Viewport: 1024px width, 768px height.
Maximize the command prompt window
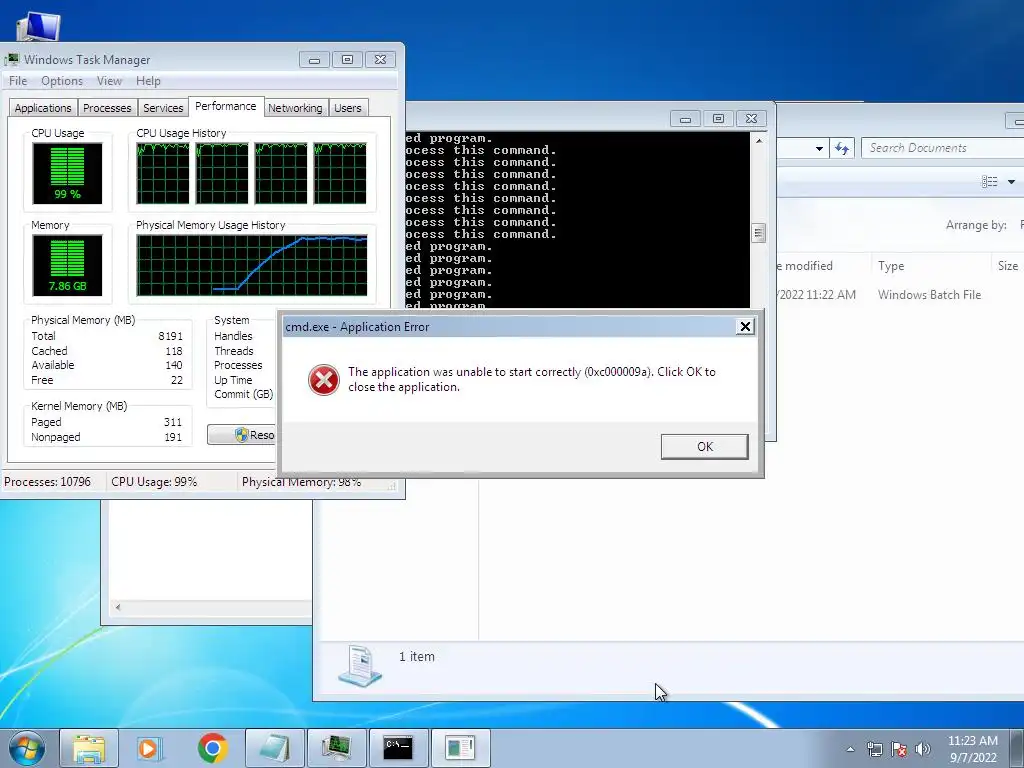click(x=718, y=119)
